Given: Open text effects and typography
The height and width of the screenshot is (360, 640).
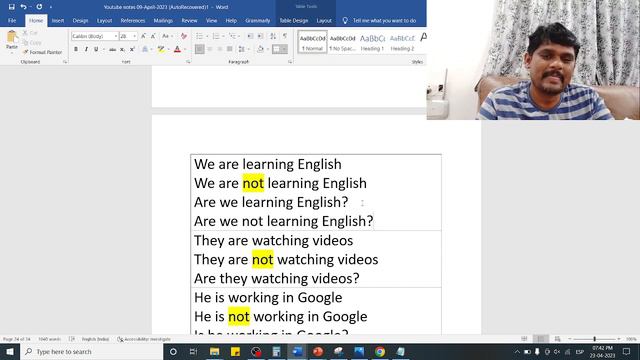Looking at the screenshot, I should tap(145, 49).
